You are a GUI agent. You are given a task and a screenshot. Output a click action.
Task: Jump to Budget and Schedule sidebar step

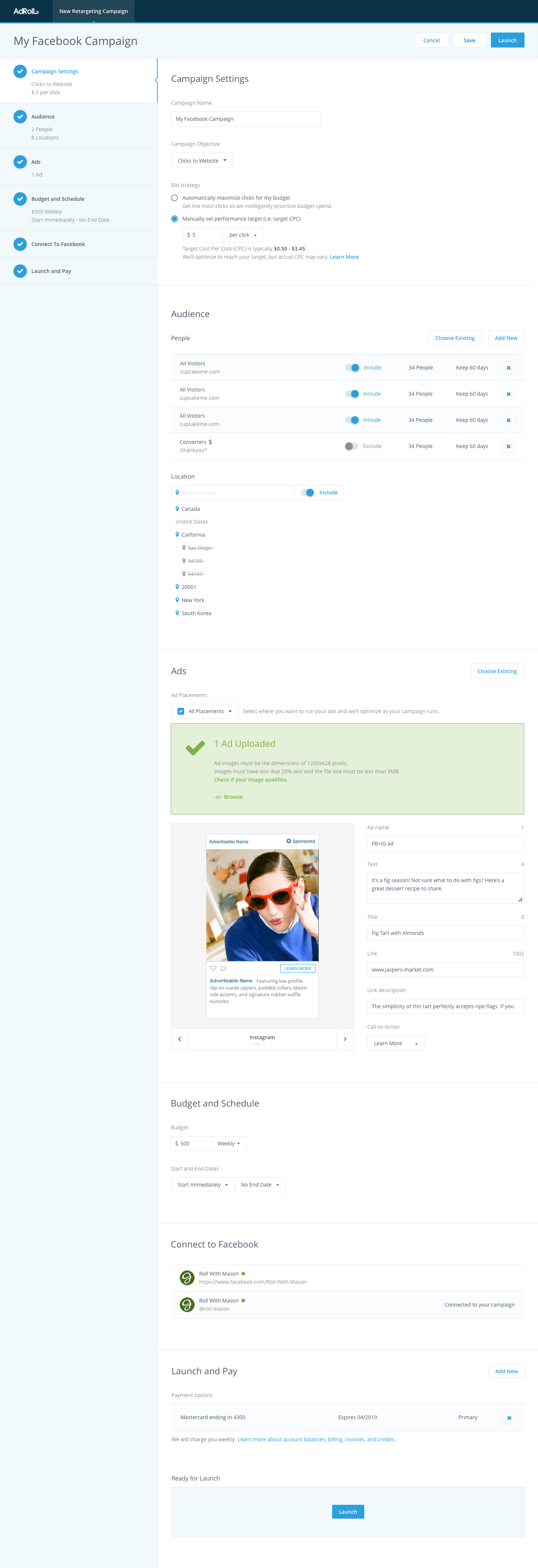[x=58, y=199]
